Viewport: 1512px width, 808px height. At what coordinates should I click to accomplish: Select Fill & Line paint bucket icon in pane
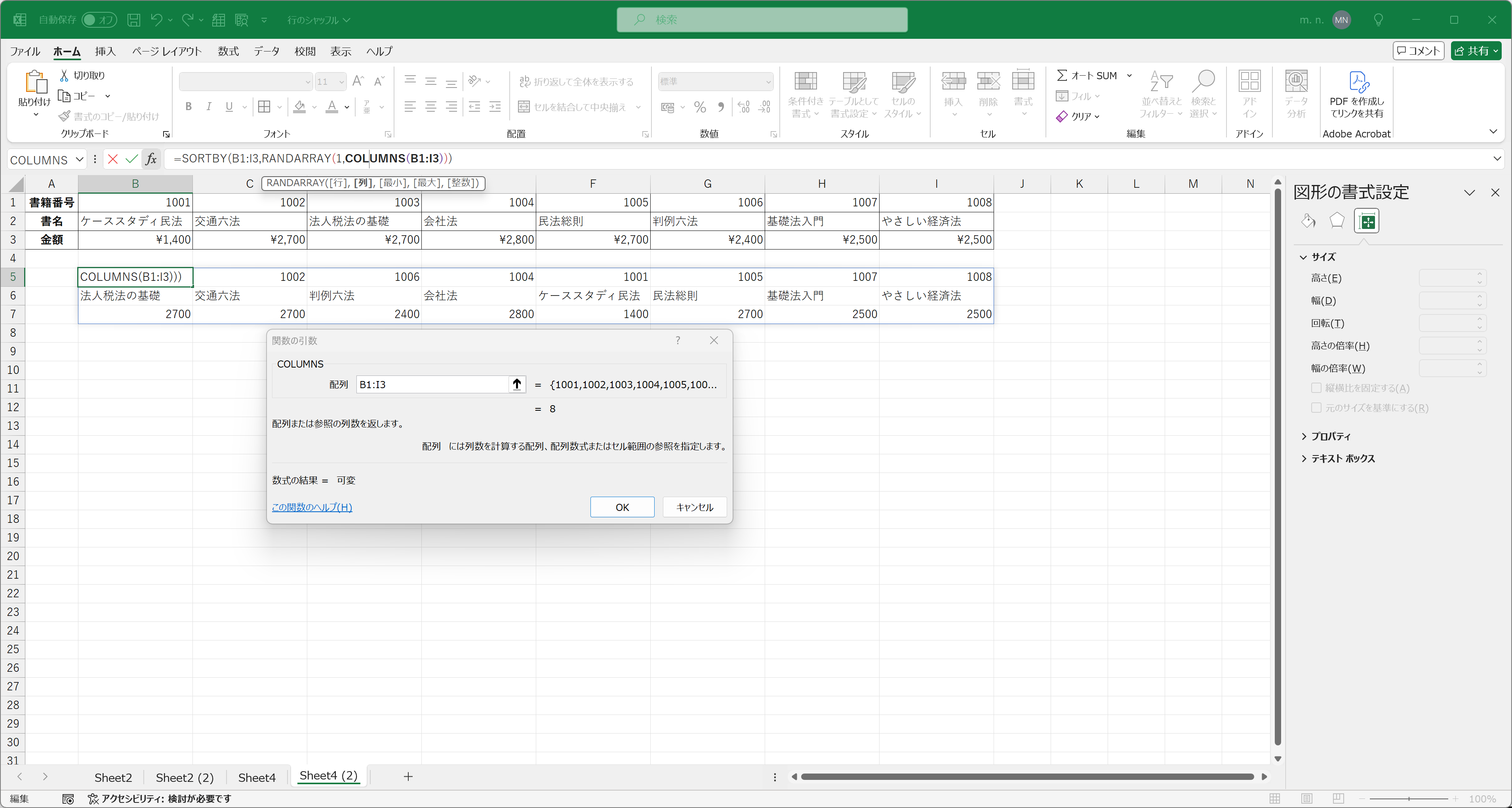tap(1308, 221)
